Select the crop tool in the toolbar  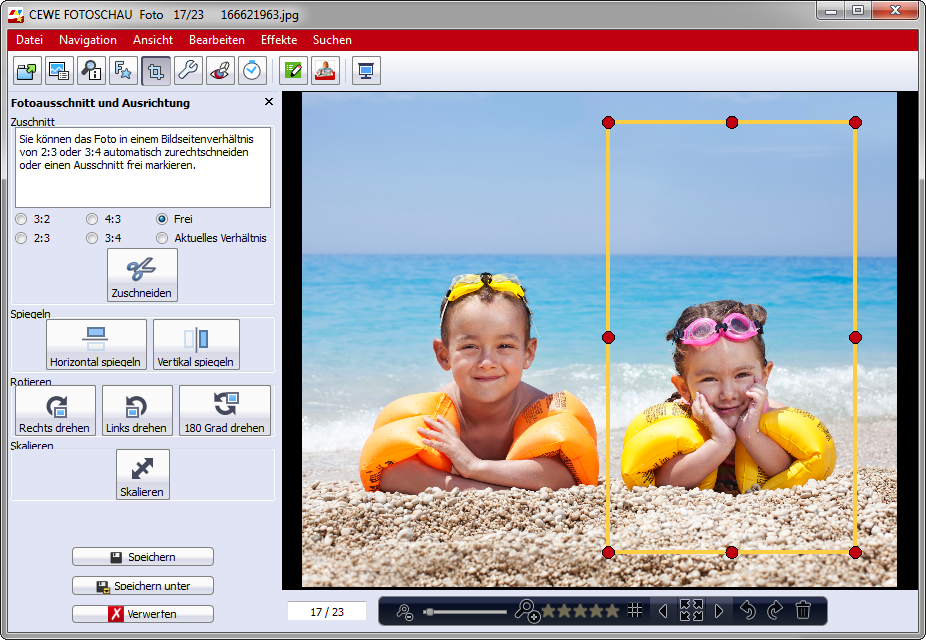point(156,71)
